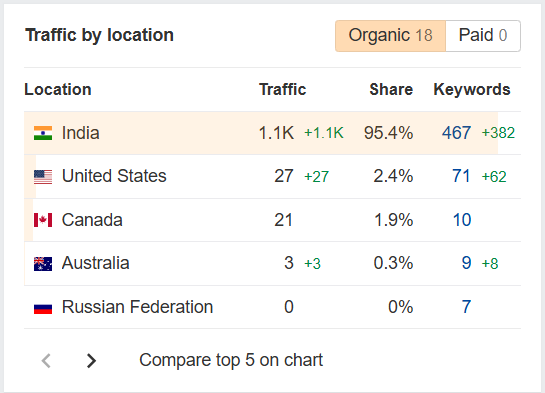Go to previous page of locations
545x393 pixels.
(x=46, y=360)
